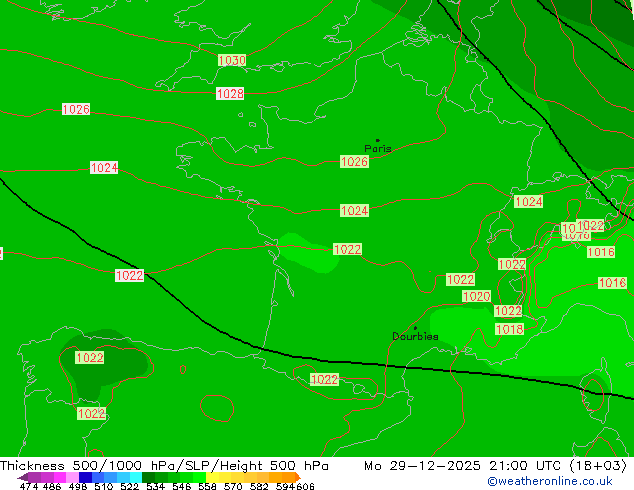Pick the darkest green legend swatch at 534
The height and width of the screenshot is (490, 634).
coord(148,477)
